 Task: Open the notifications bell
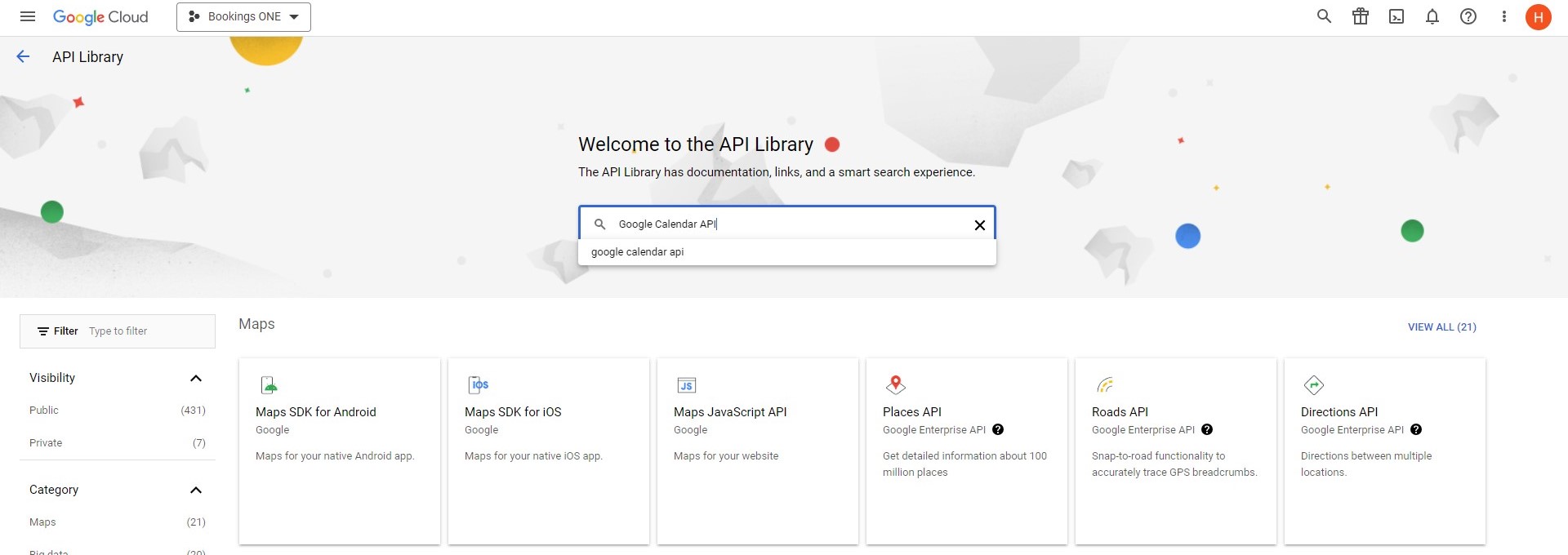[x=1432, y=16]
